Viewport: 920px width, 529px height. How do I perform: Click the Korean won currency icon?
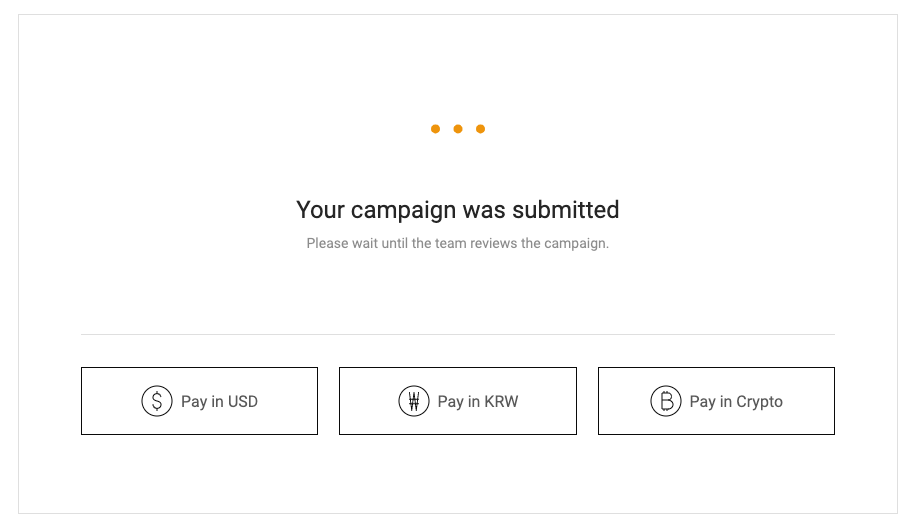click(x=414, y=401)
